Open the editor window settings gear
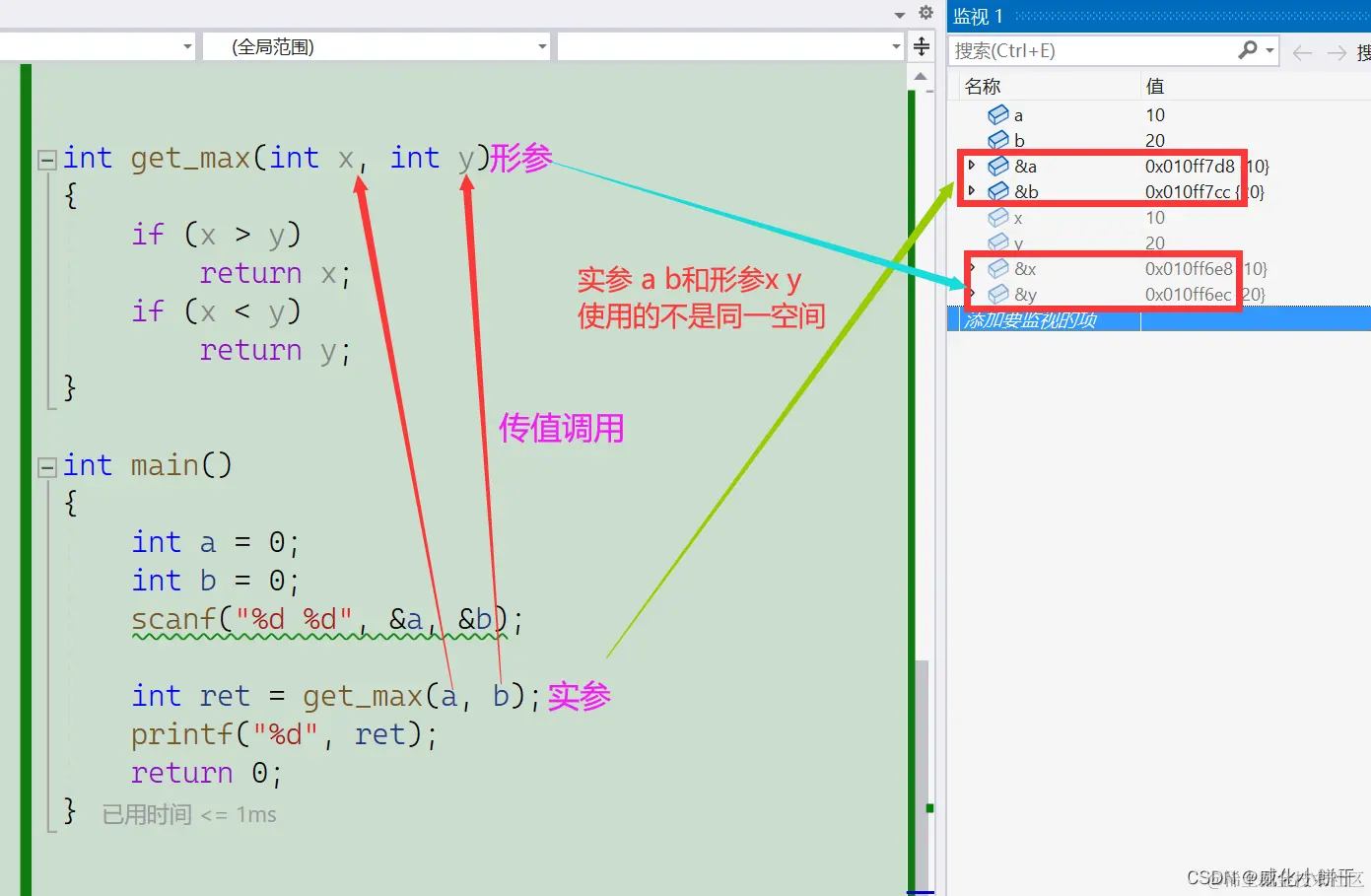This screenshot has height=896, width=1371. [x=925, y=13]
